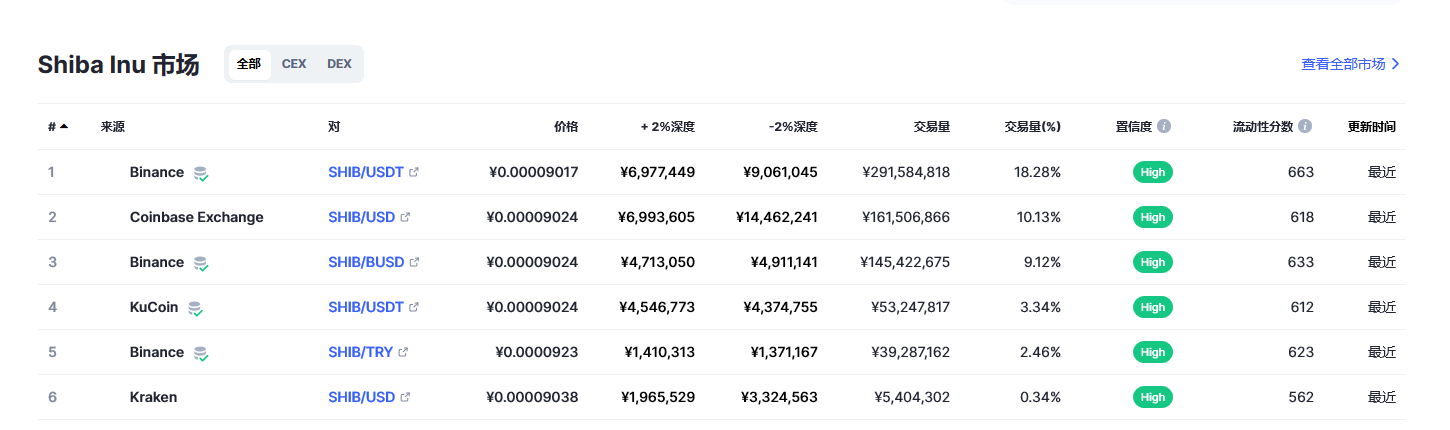Image resolution: width=1450 pixels, height=430 pixels.
Task: Open SHIB/TRY pair link
Action: (x=360, y=352)
